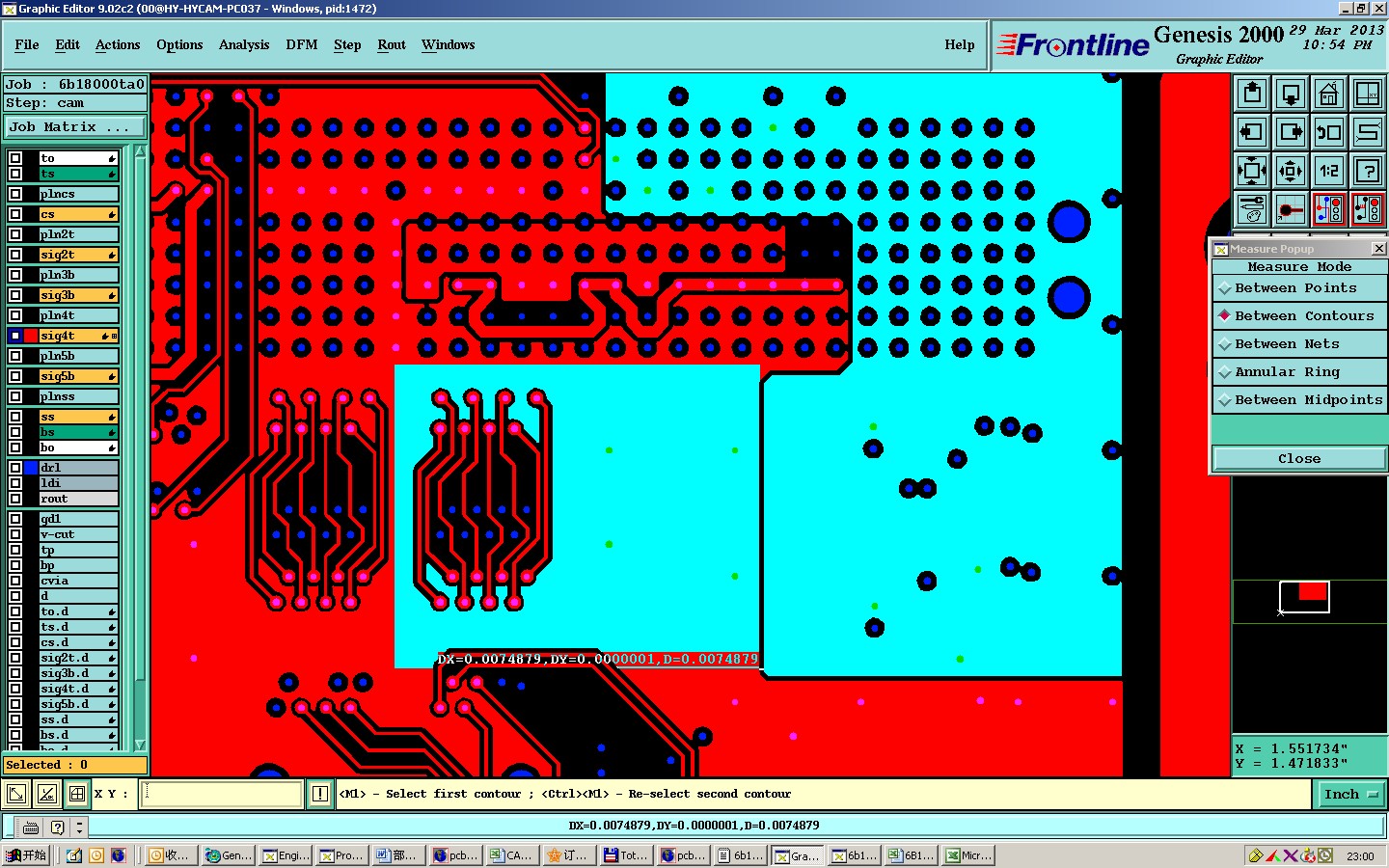The height and width of the screenshot is (868, 1389).
Task: Open the wrench and palette tools icon
Action: click(x=1252, y=209)
